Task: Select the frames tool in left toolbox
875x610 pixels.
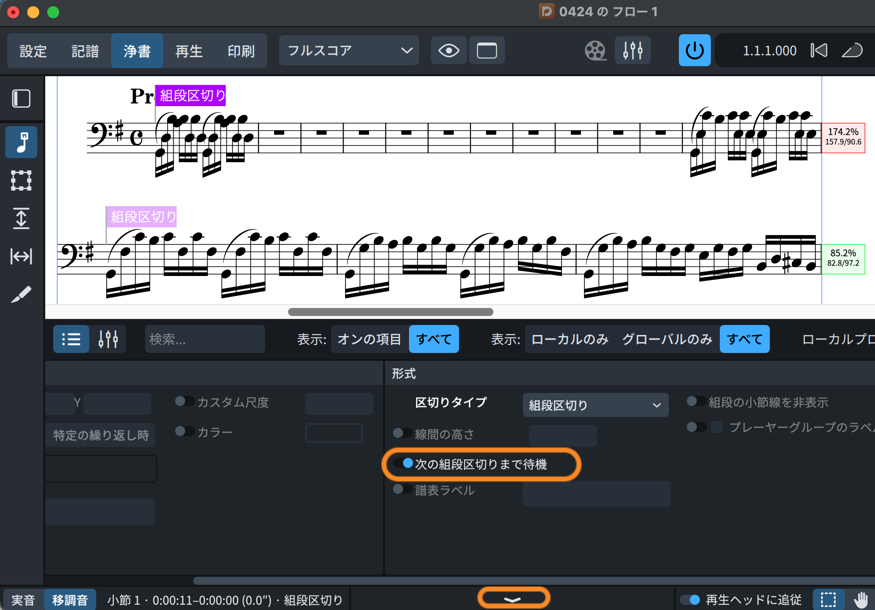Action: [x=21, y=181]
